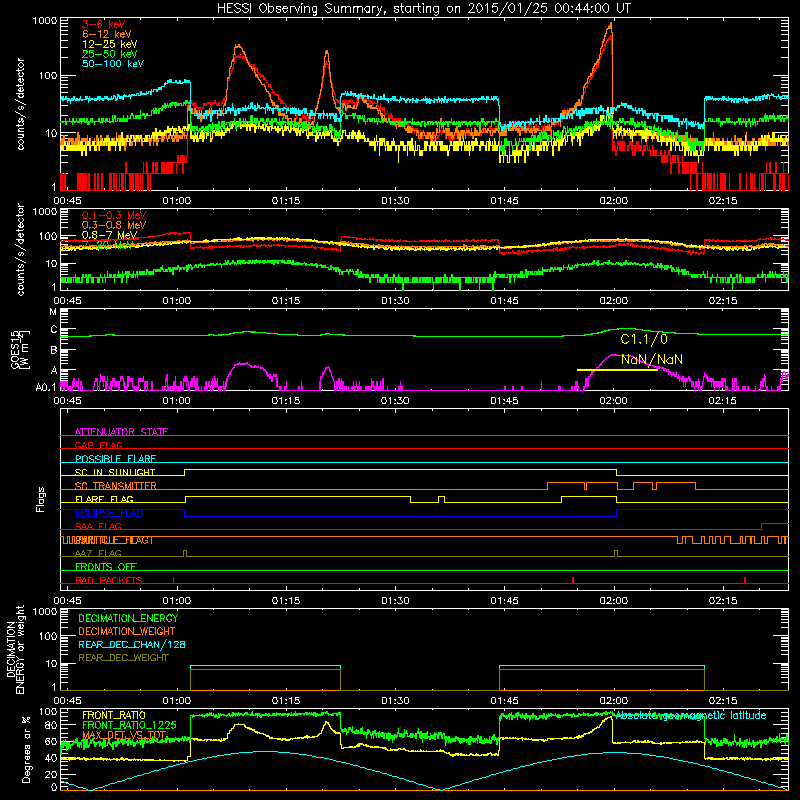
Task: Select the orange 6-12 keV legend label
Action: point(107,34)
